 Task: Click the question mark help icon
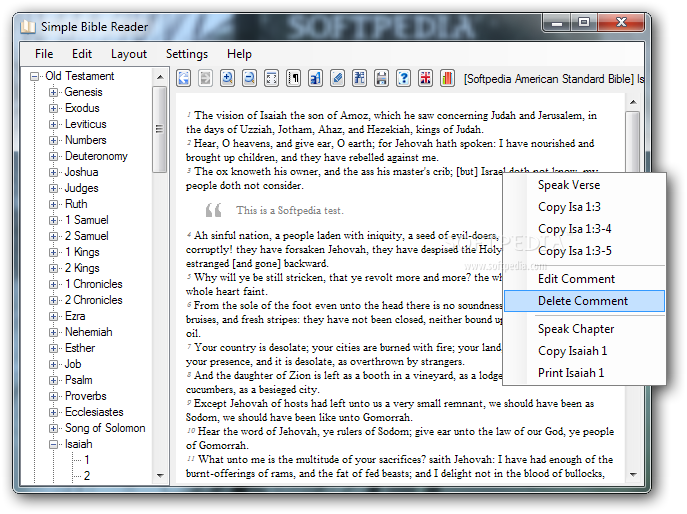point(404,78)
